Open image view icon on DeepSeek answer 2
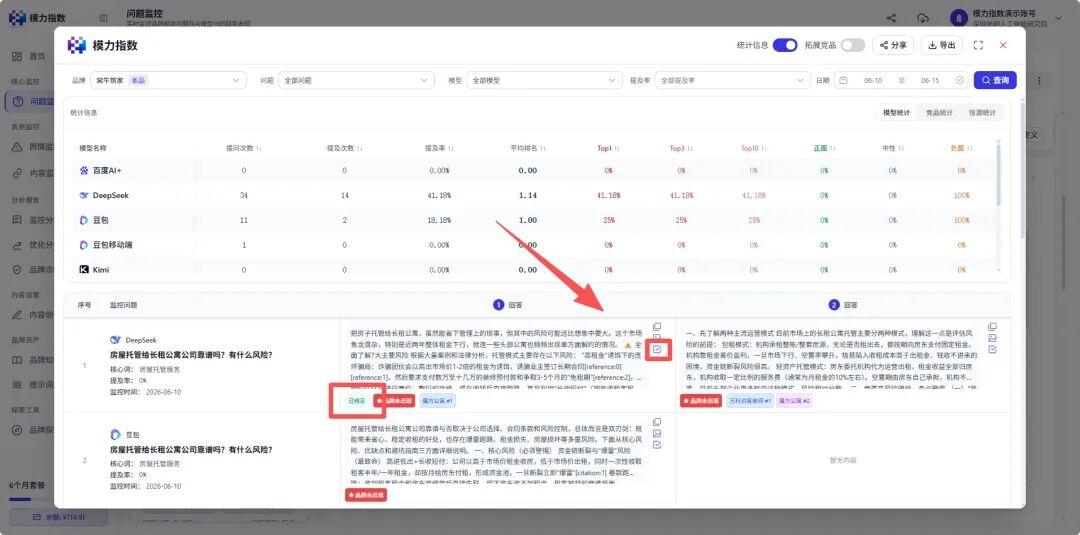 click(992, 338)
